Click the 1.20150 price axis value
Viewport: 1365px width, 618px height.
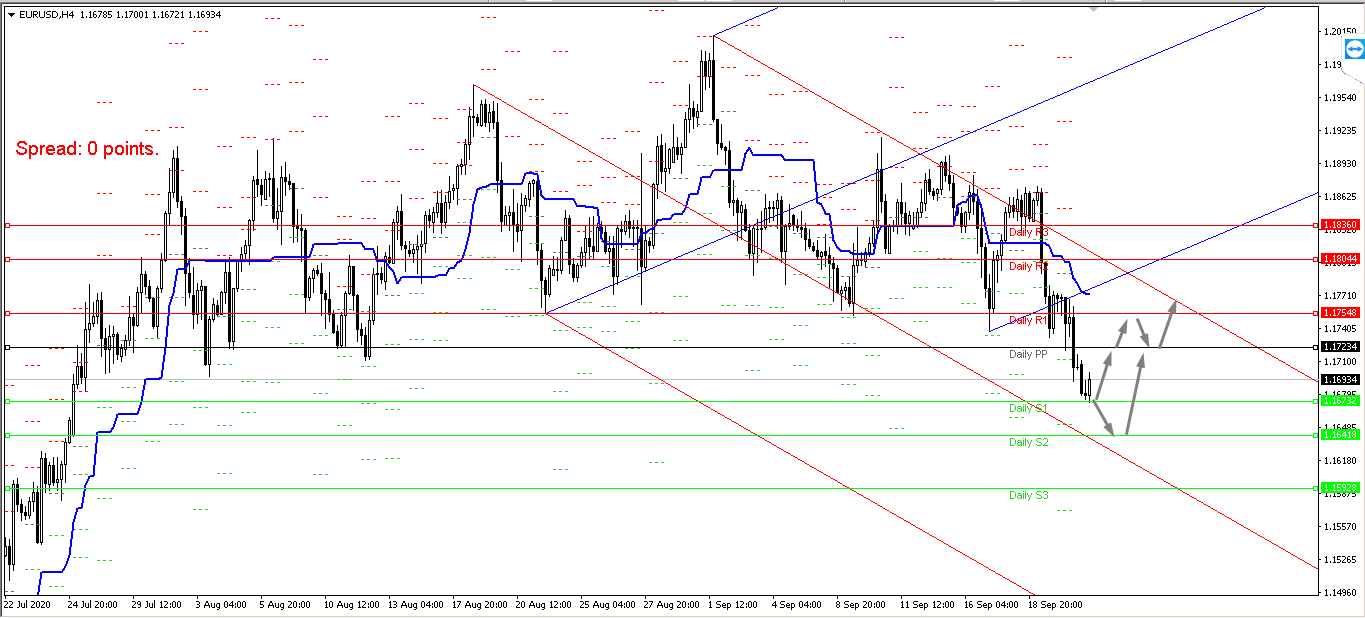(x=1340, y=32)
